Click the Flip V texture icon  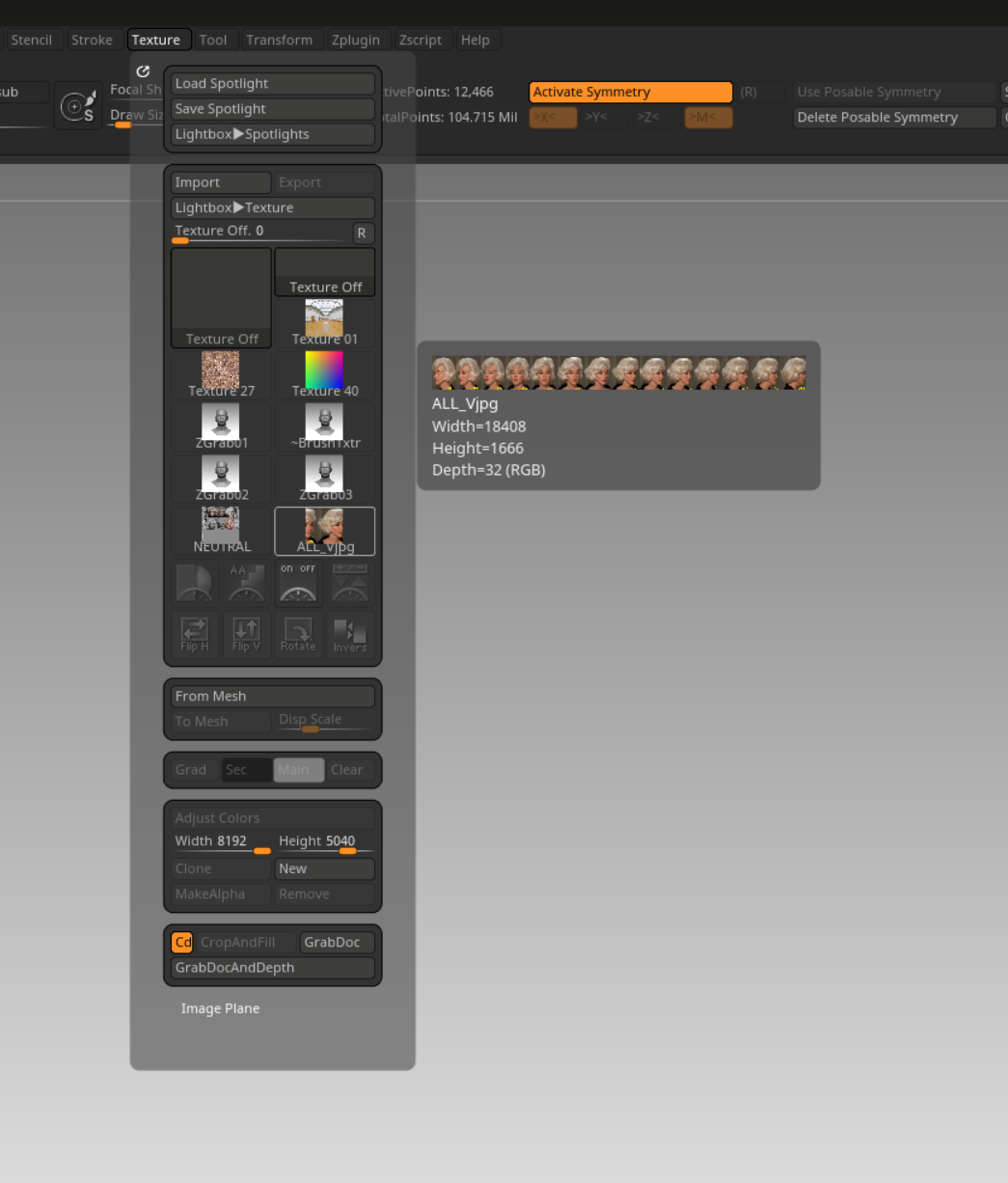[247, 635]
